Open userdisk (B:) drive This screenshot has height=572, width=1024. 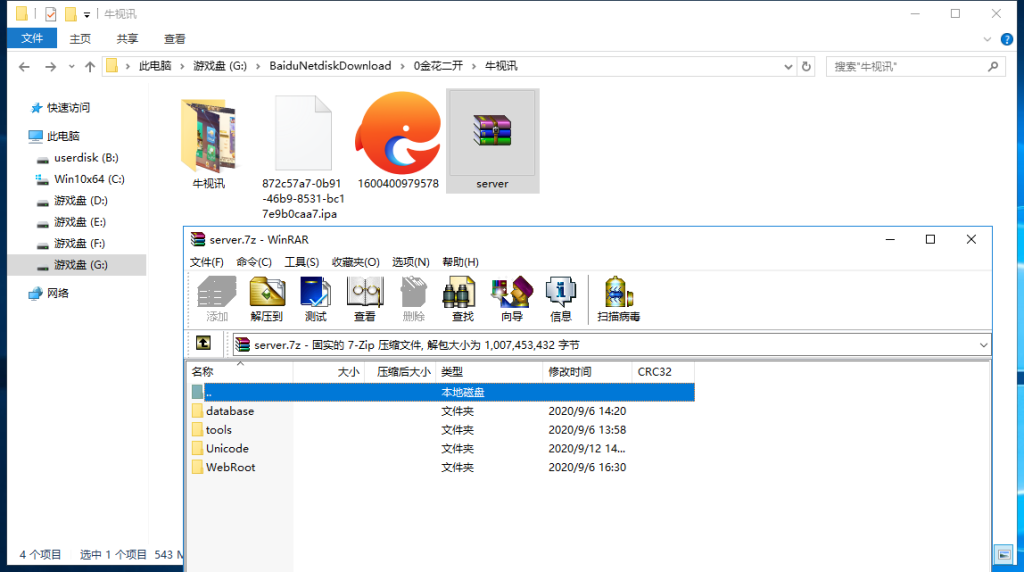click(x=86, y=157)
